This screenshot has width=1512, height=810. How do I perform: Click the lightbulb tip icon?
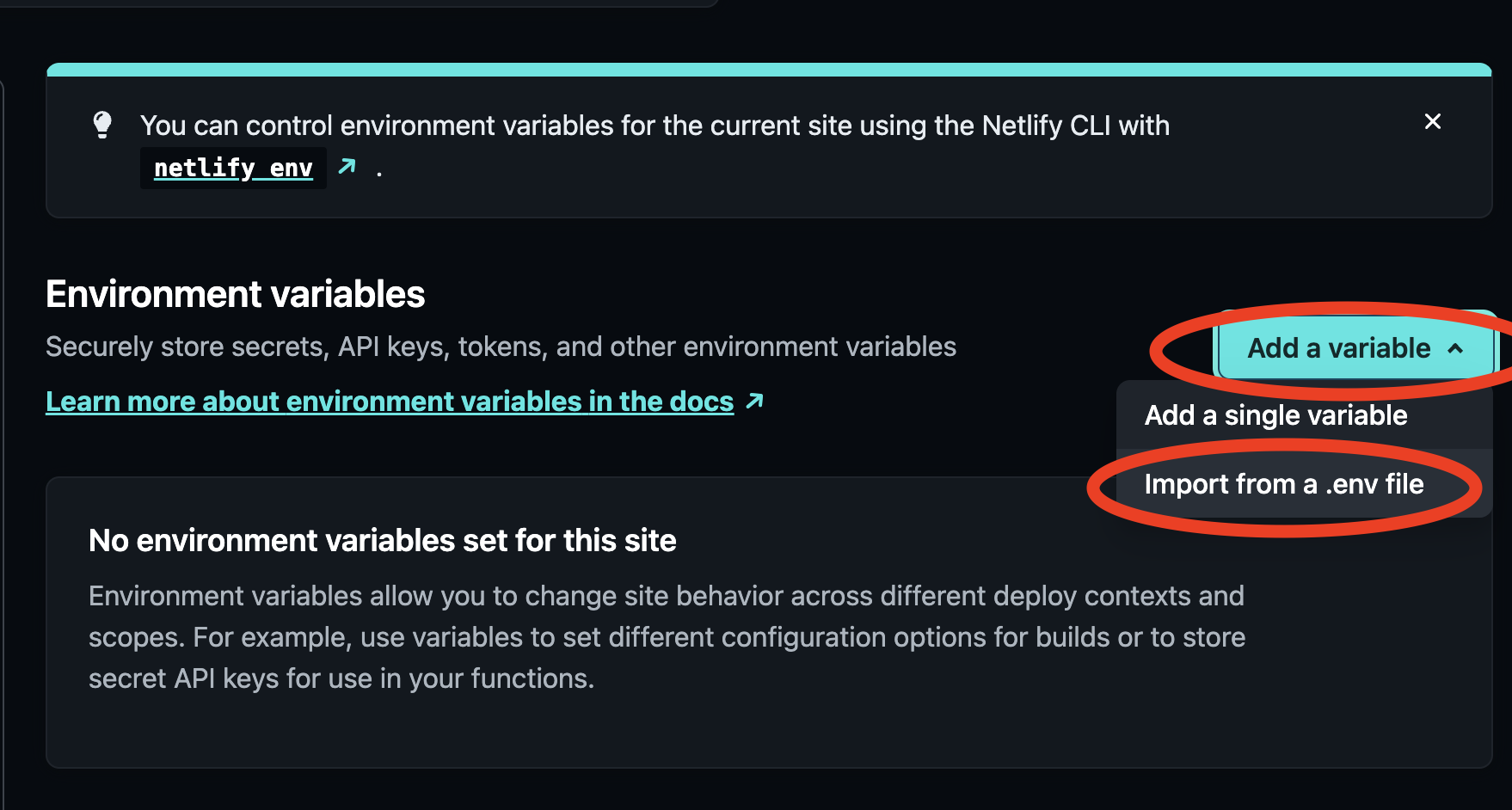click(102, 125)
